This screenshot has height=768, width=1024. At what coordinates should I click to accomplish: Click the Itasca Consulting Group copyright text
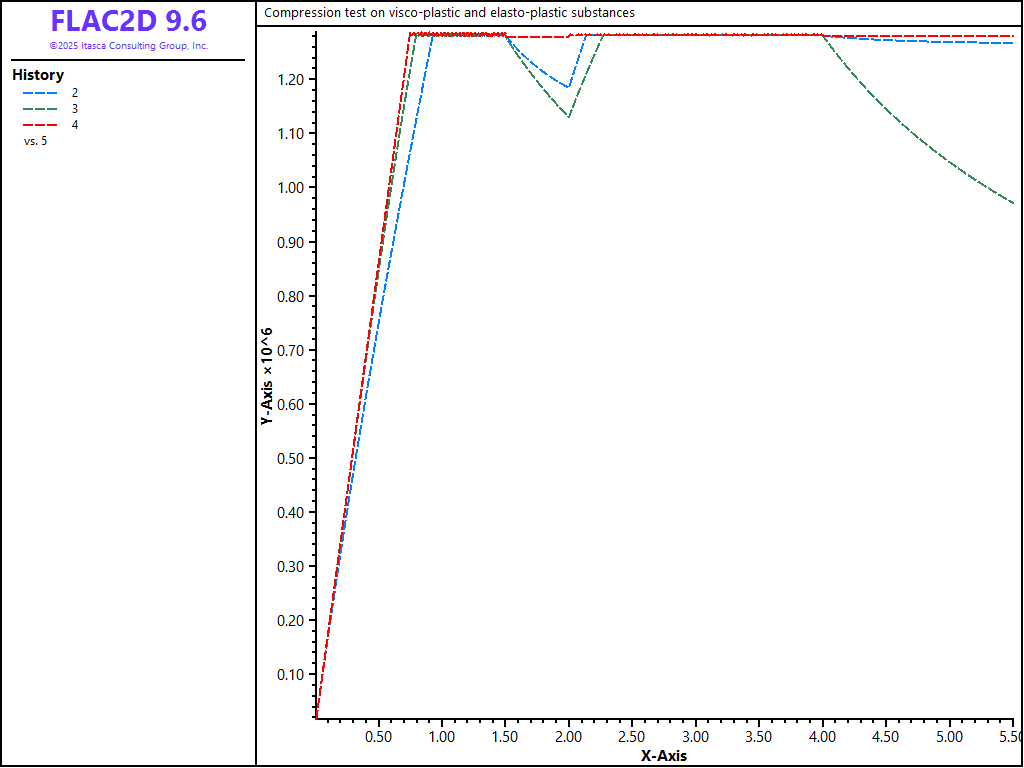click(x=128, y=46)
